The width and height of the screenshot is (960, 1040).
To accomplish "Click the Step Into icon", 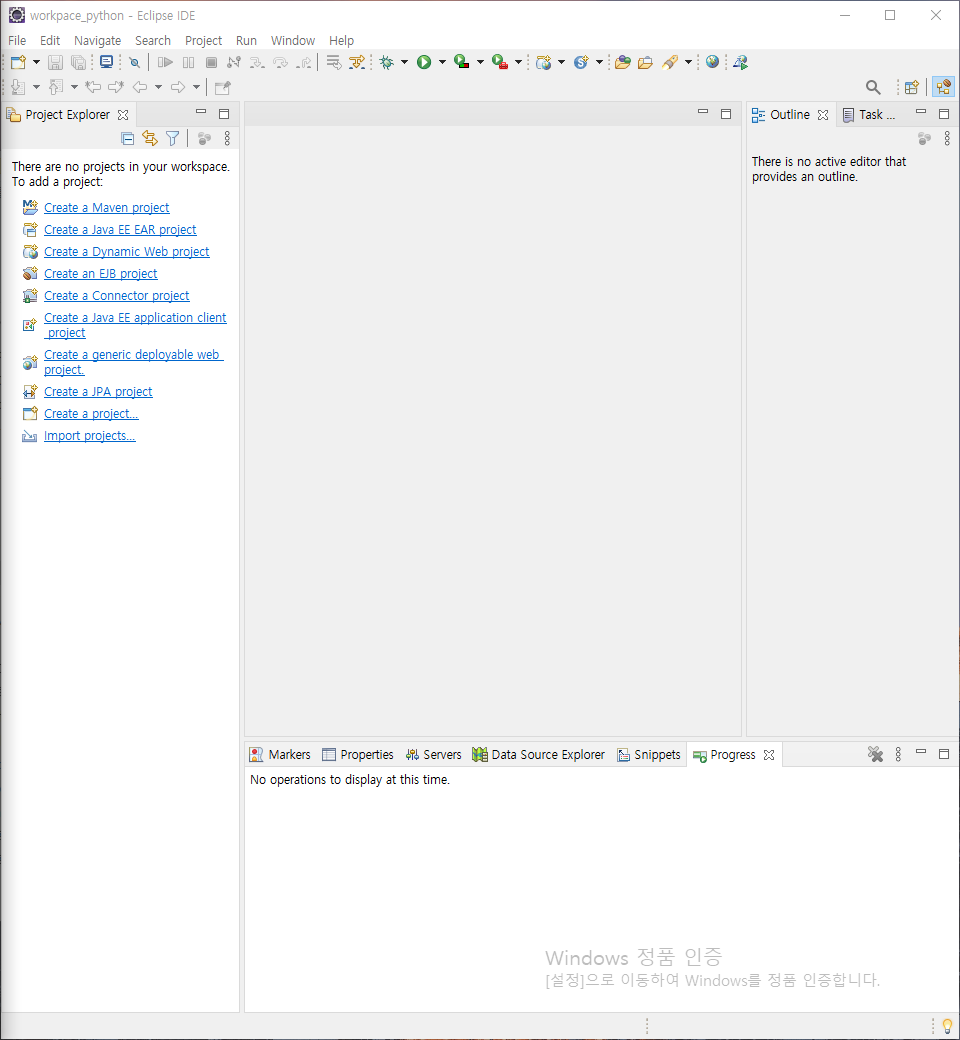I will (x=257, y=62).
